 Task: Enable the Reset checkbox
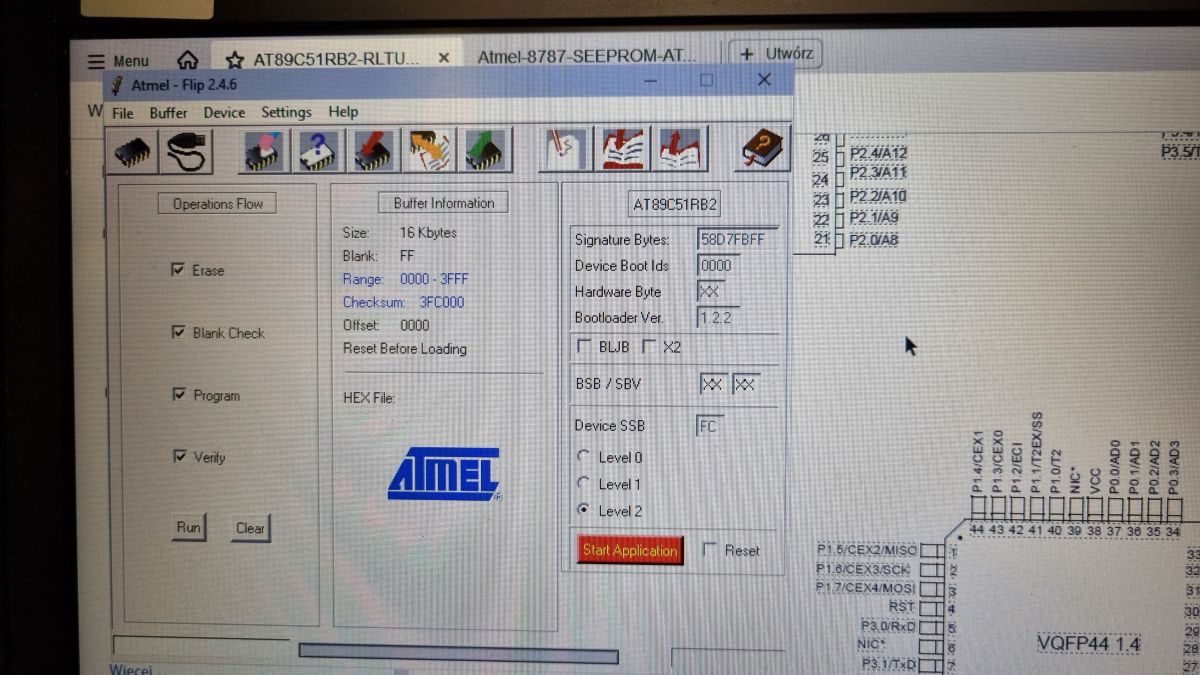(x=710, y=549)
